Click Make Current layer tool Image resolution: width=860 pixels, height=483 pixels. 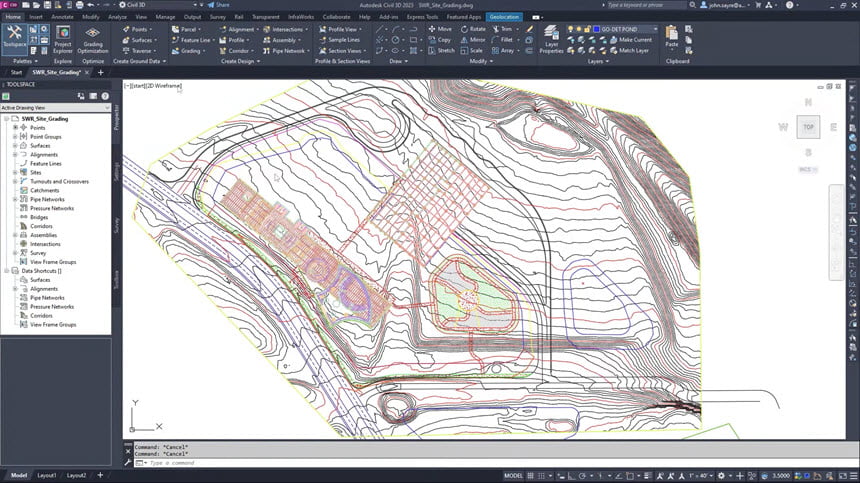pos(630,40)
